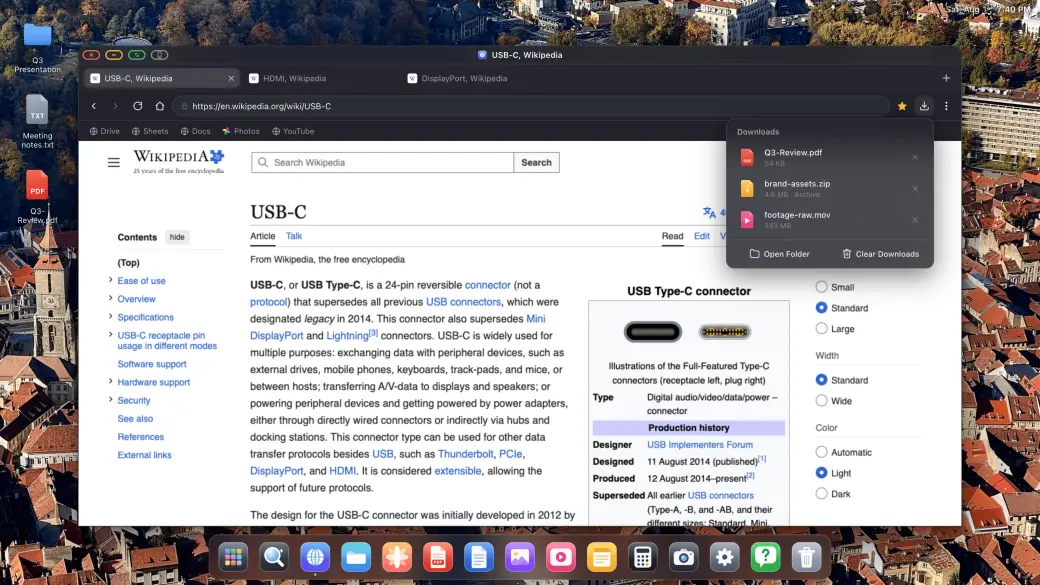Click the Wikipedia logo
1040x585 pixels.
179,162
